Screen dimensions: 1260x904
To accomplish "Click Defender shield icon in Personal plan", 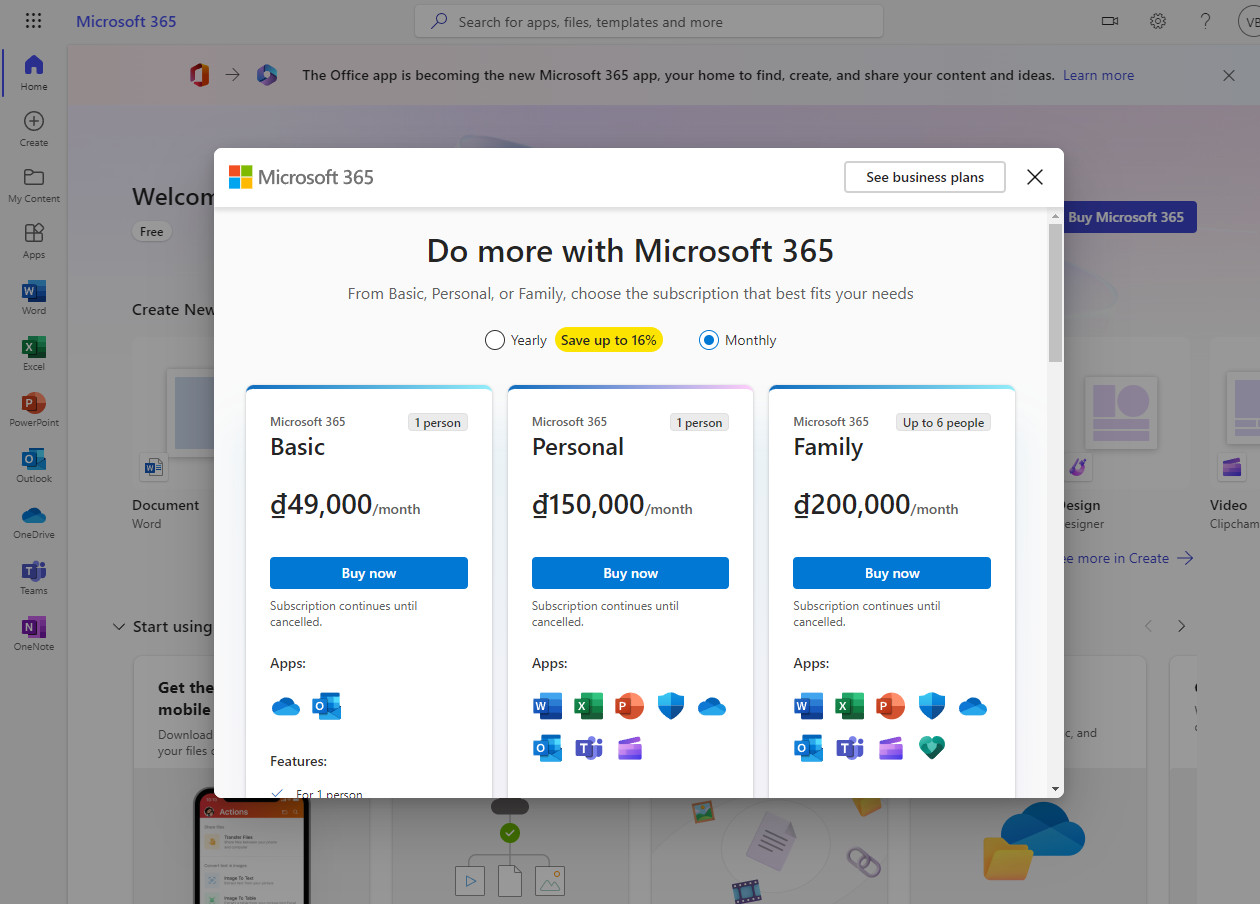I will tap(671, 706).
